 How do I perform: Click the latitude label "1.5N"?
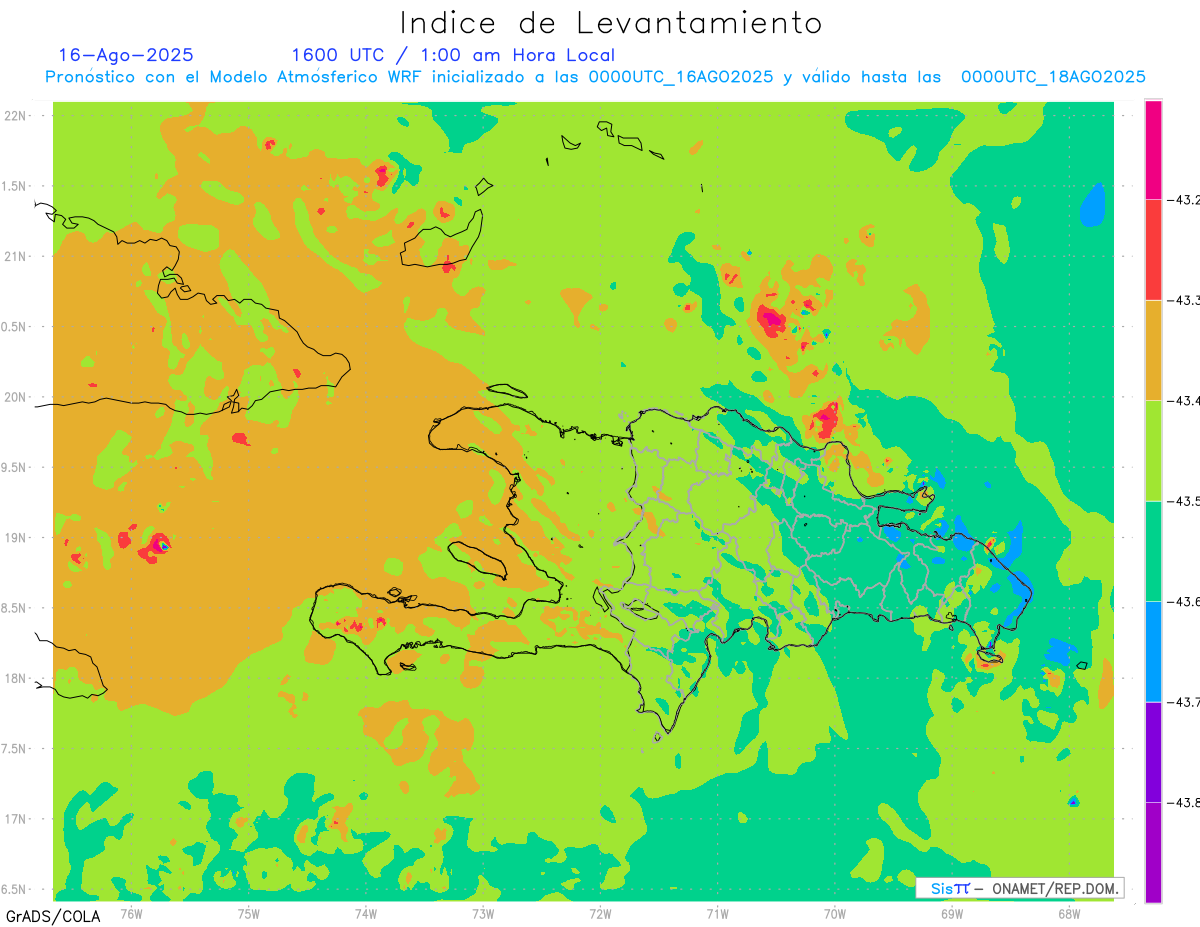[14, 186]
